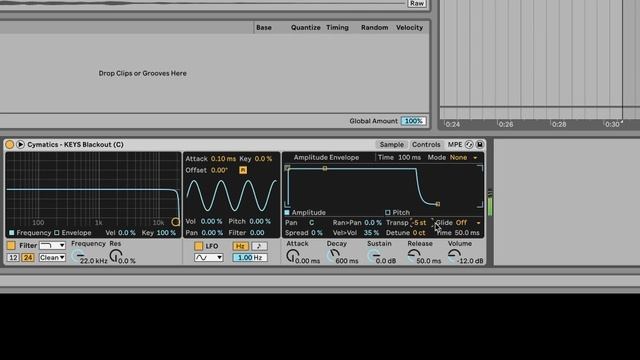Click the hot-swap presets icon
The height and width of the screenshot is (360, 640).
tap(469, 144)
